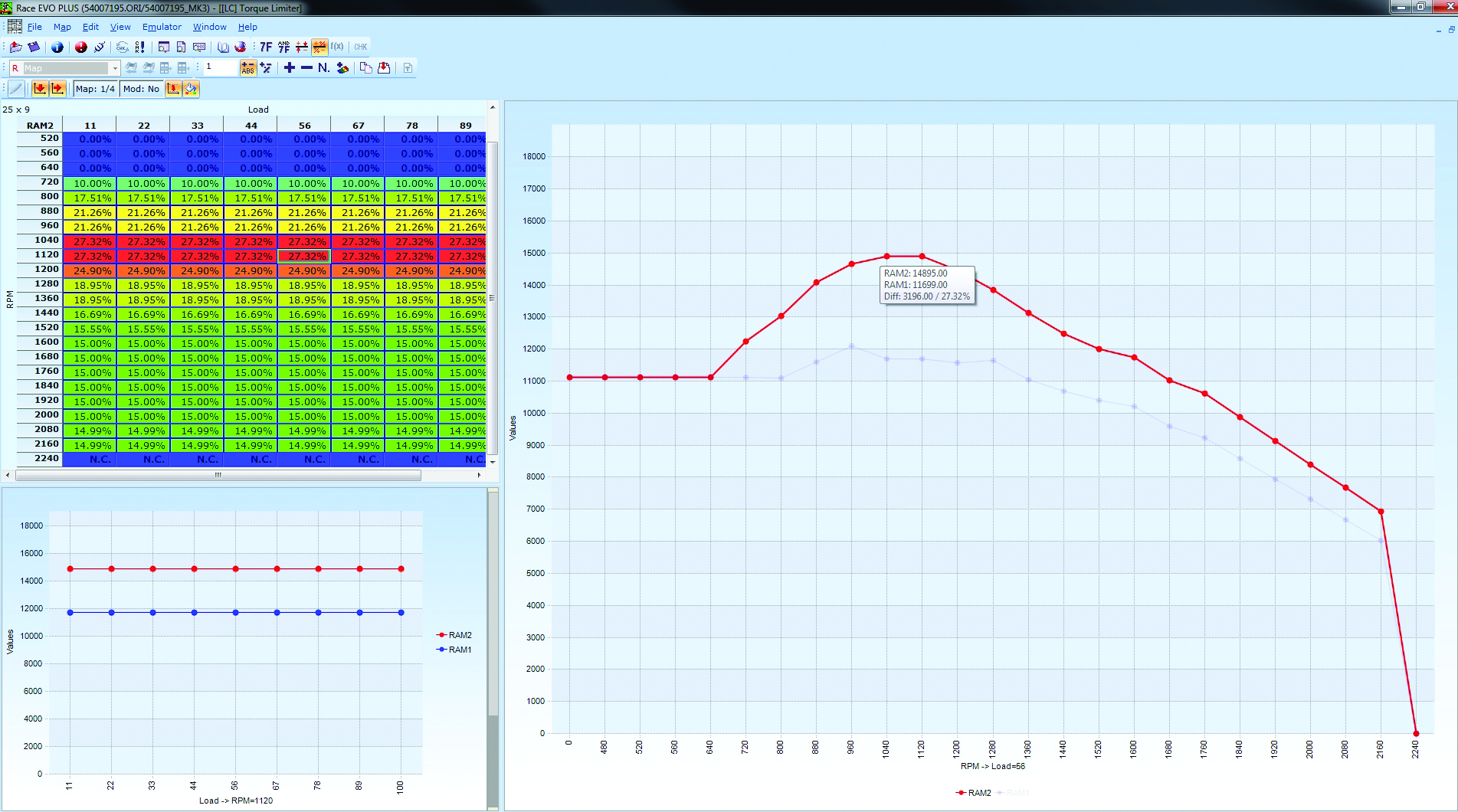Open the blue info icon
Image resolution: width=1458 pixels, height=812 pixels.
coord(57,47)
